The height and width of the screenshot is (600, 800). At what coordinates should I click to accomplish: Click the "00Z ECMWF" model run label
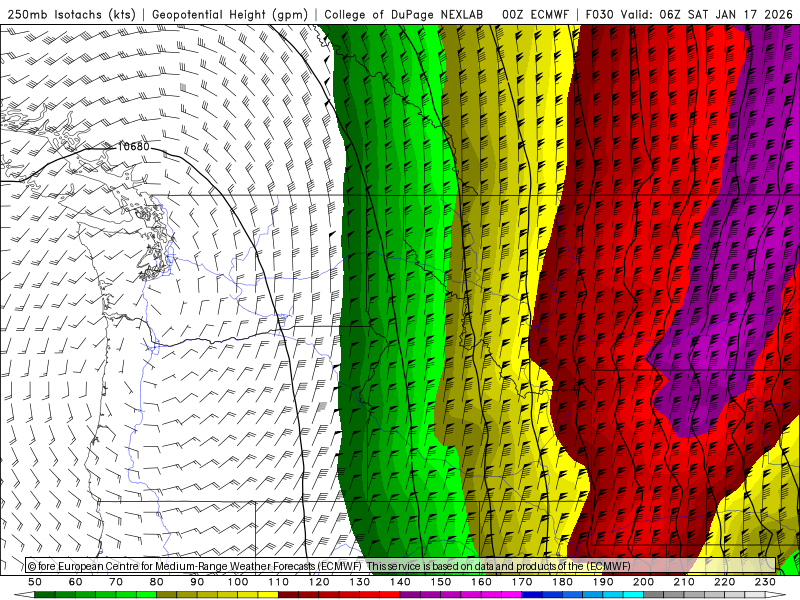pos(535,14)
